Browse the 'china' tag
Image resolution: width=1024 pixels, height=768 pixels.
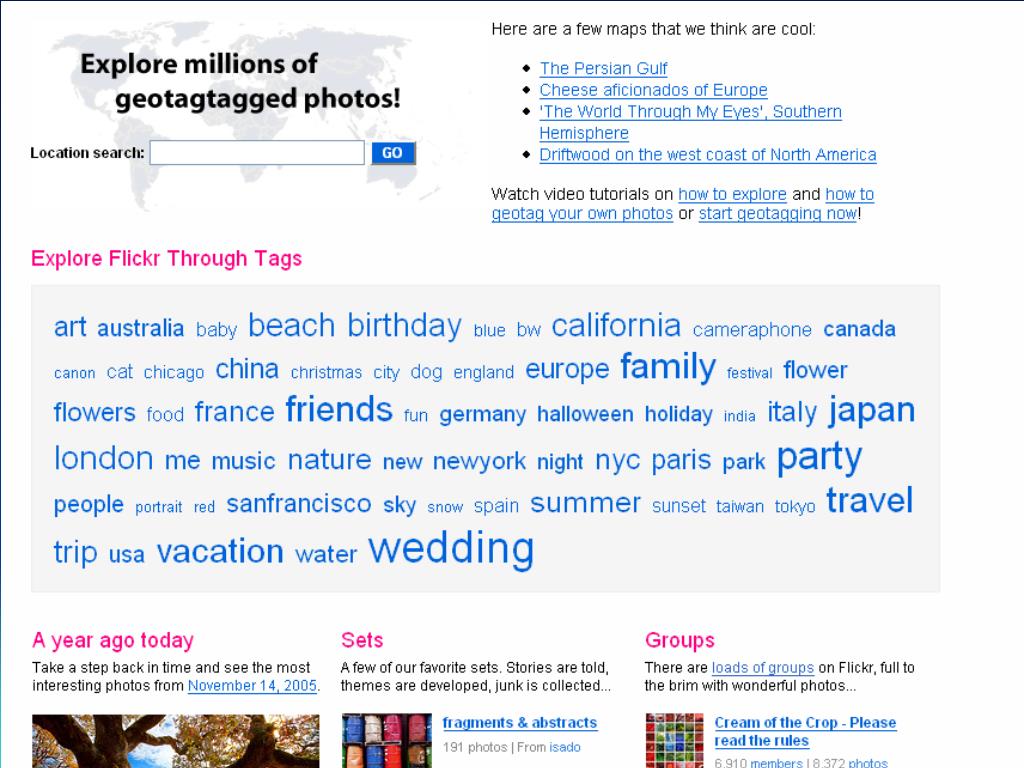(247, 369)
